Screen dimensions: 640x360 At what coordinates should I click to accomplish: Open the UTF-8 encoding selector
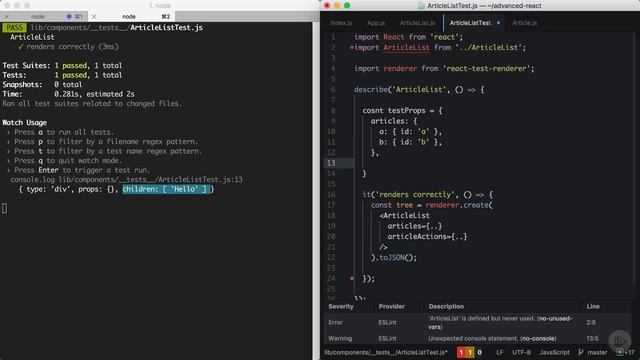521,352
